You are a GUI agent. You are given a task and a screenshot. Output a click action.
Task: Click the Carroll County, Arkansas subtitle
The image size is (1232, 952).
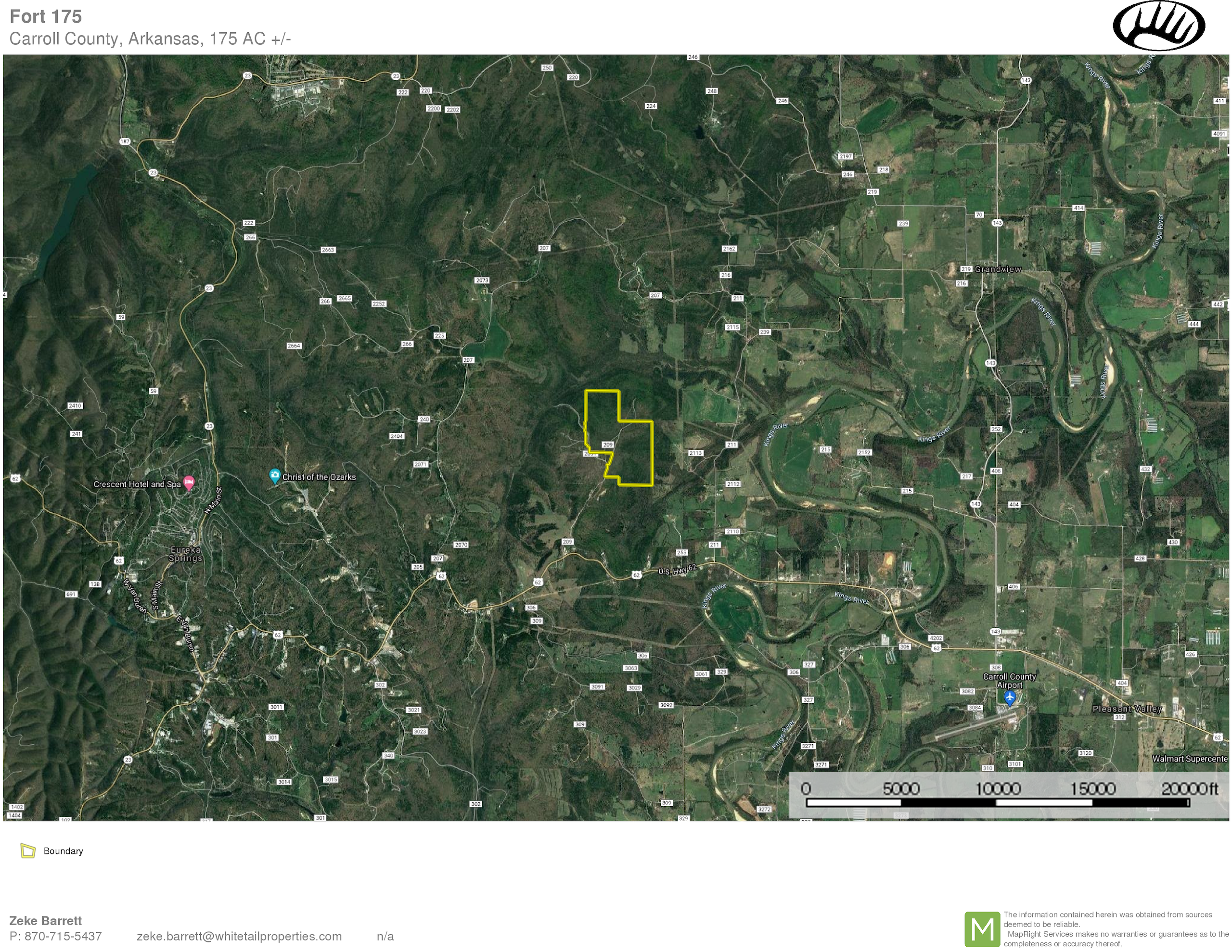(150, 39)
